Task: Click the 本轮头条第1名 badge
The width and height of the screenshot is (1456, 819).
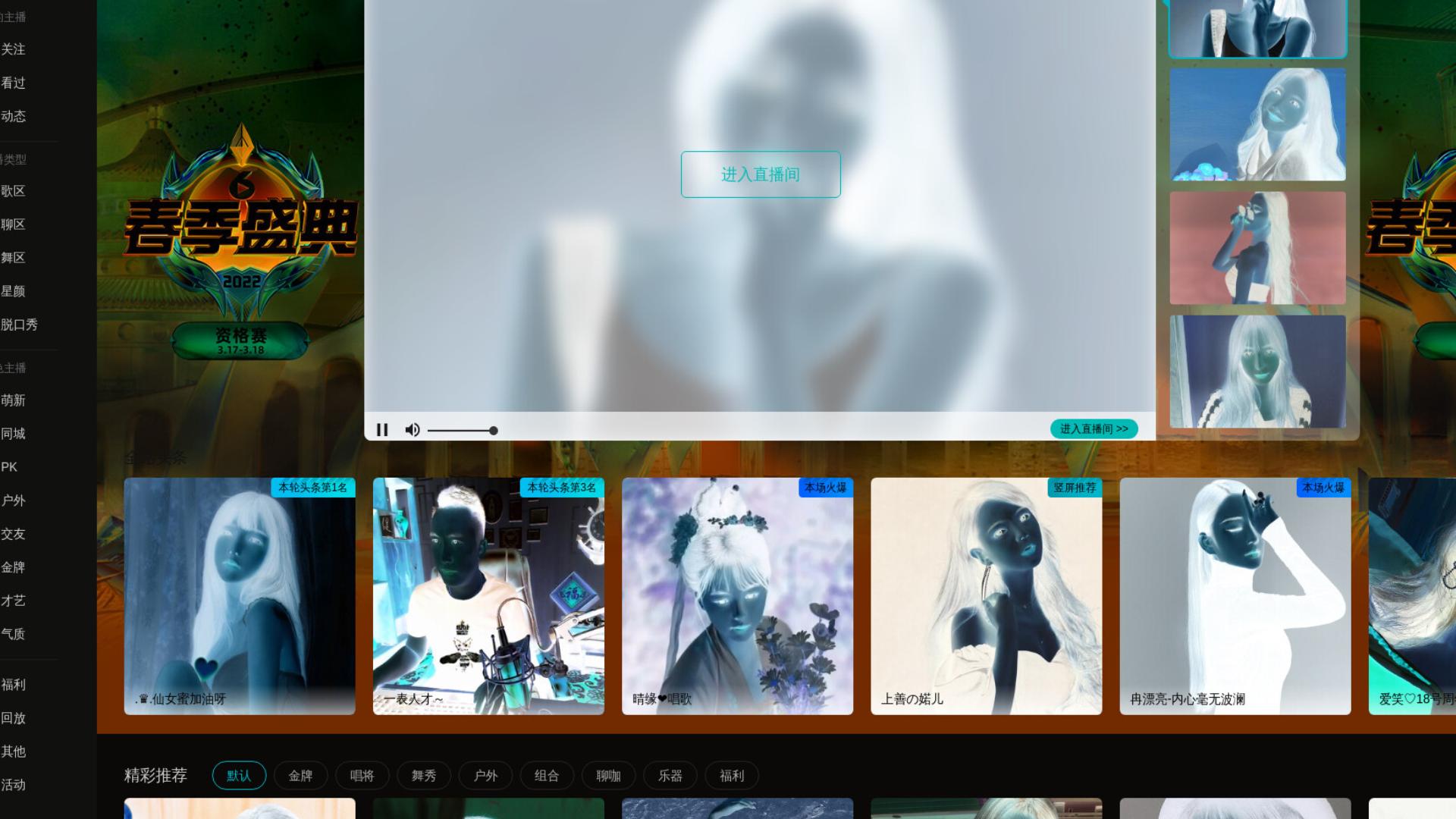Action: [x=312, y=488]
